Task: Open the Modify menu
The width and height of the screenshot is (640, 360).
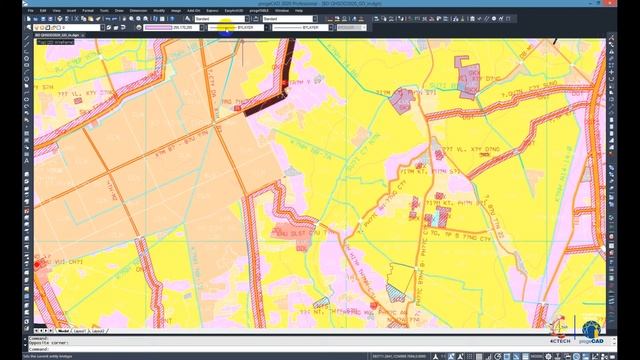Action: coord(159,11)
